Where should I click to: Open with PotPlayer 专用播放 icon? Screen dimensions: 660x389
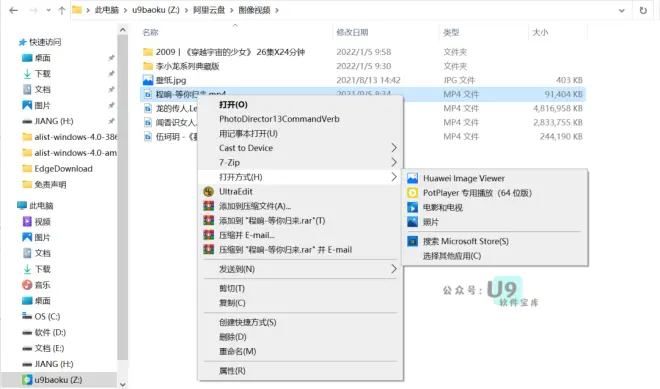pyautogui.click(x=412, y=193)
